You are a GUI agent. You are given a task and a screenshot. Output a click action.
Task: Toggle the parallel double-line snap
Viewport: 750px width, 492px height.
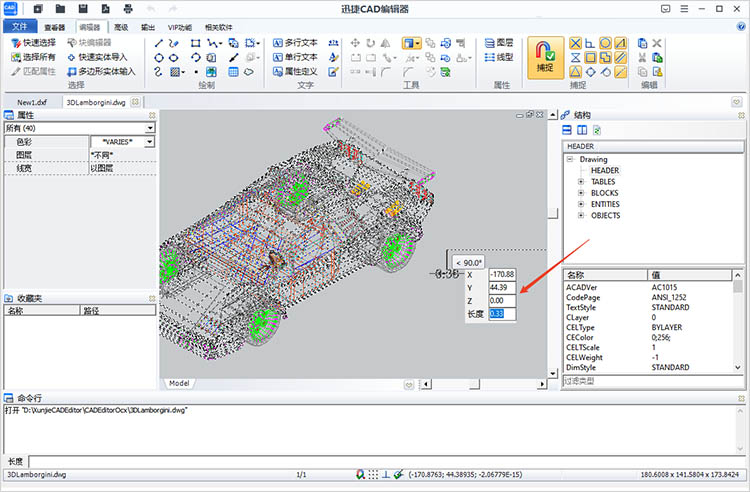[x=621, y=58]
